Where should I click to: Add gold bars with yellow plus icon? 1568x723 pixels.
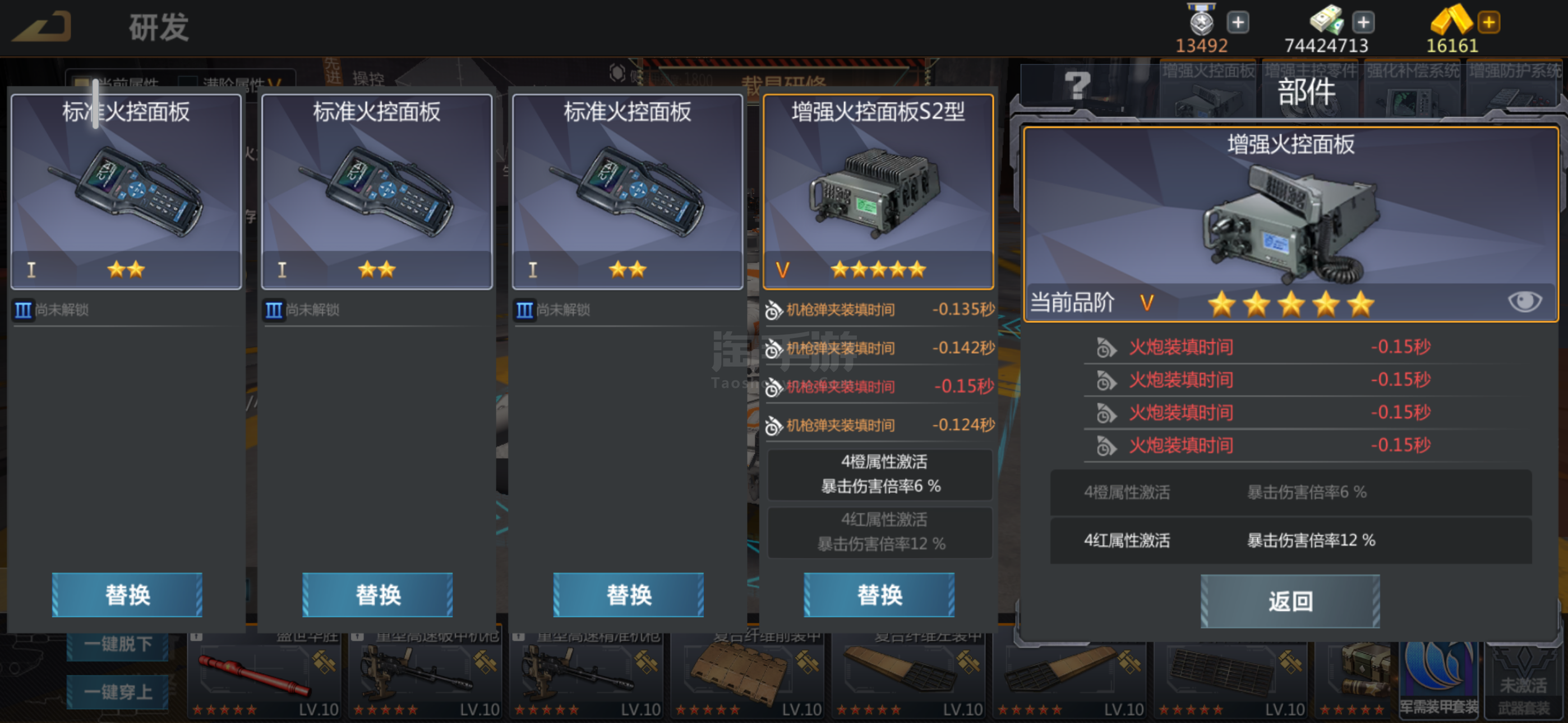pyautogui.click(x=1489, y=23)
